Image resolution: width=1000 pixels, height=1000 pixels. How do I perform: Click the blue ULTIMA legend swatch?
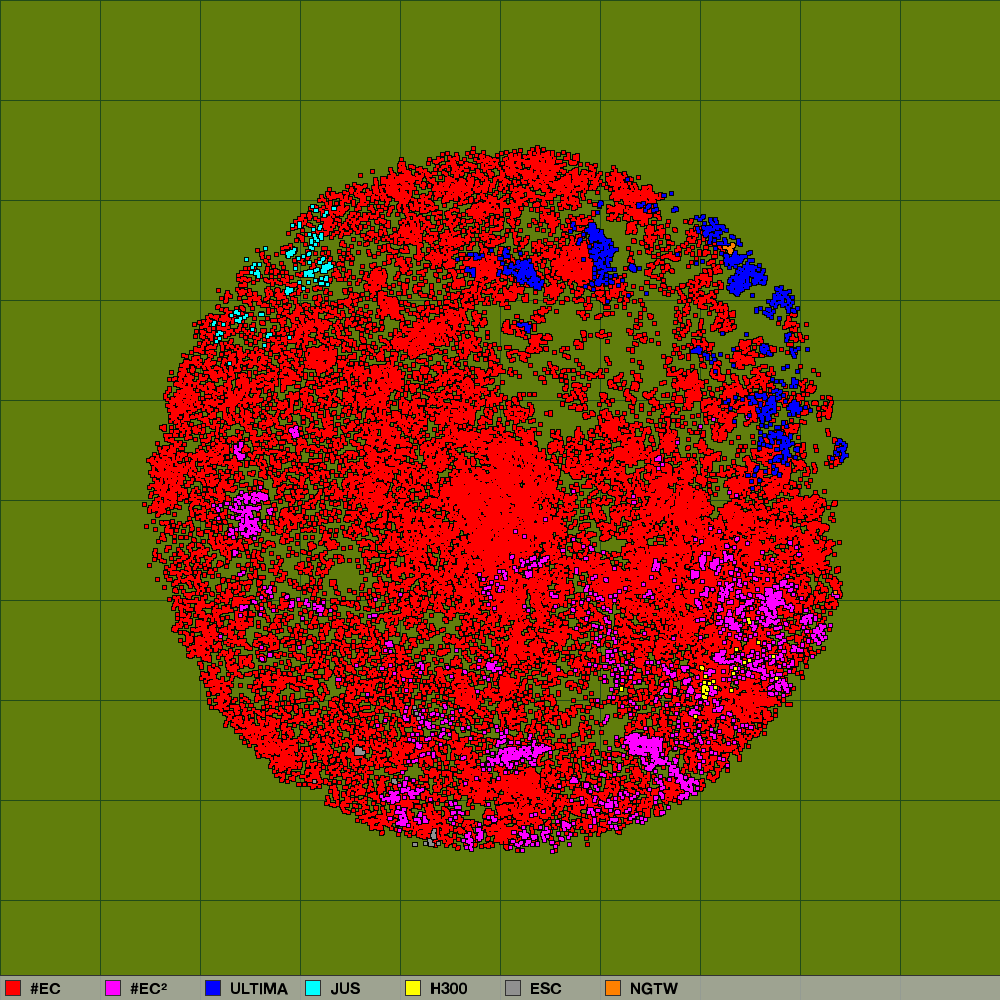click(x=213, y=988)
